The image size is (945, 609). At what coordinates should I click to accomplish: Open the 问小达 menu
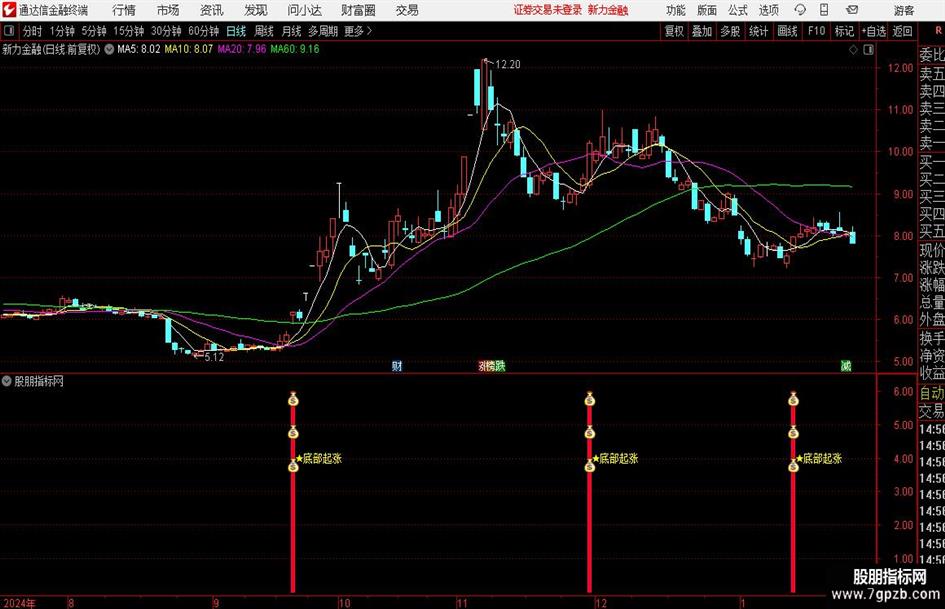tap(304, 10)
